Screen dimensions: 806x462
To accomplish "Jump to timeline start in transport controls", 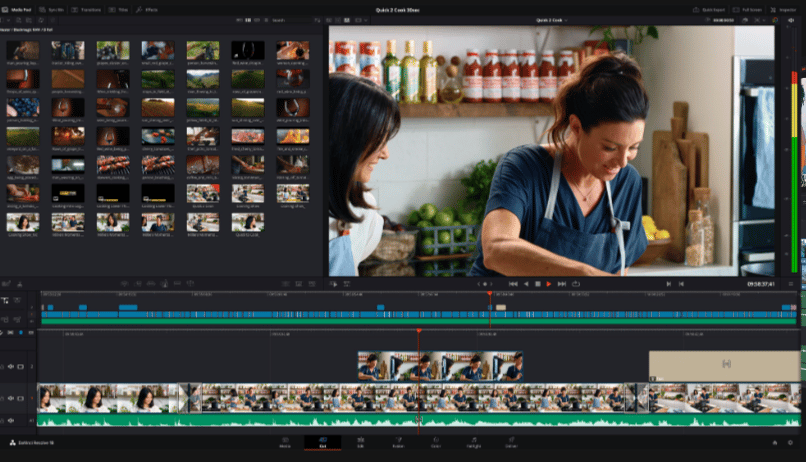I will [513, 284].
